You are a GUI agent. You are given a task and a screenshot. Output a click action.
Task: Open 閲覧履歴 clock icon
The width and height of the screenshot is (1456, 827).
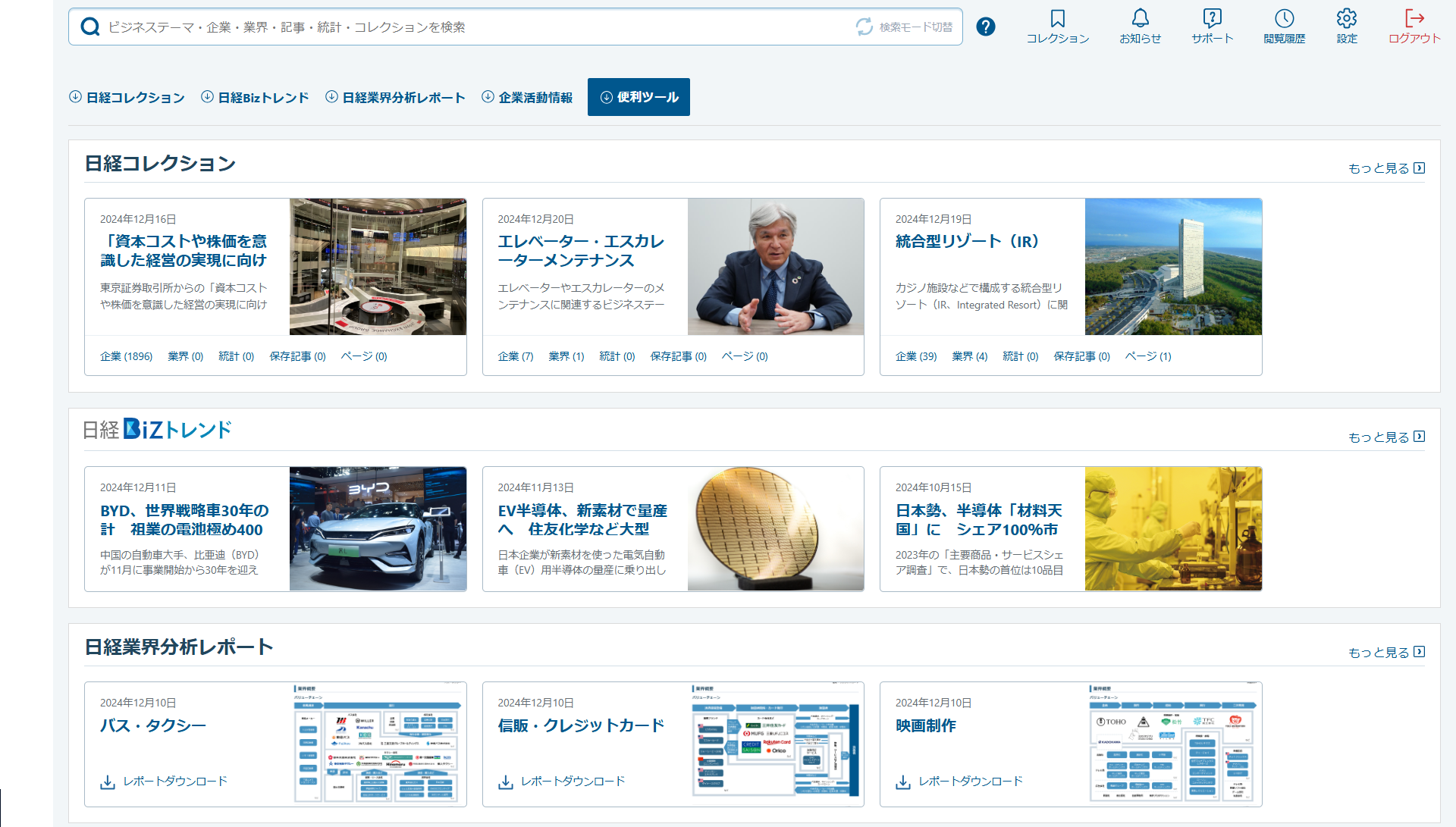1284,19
